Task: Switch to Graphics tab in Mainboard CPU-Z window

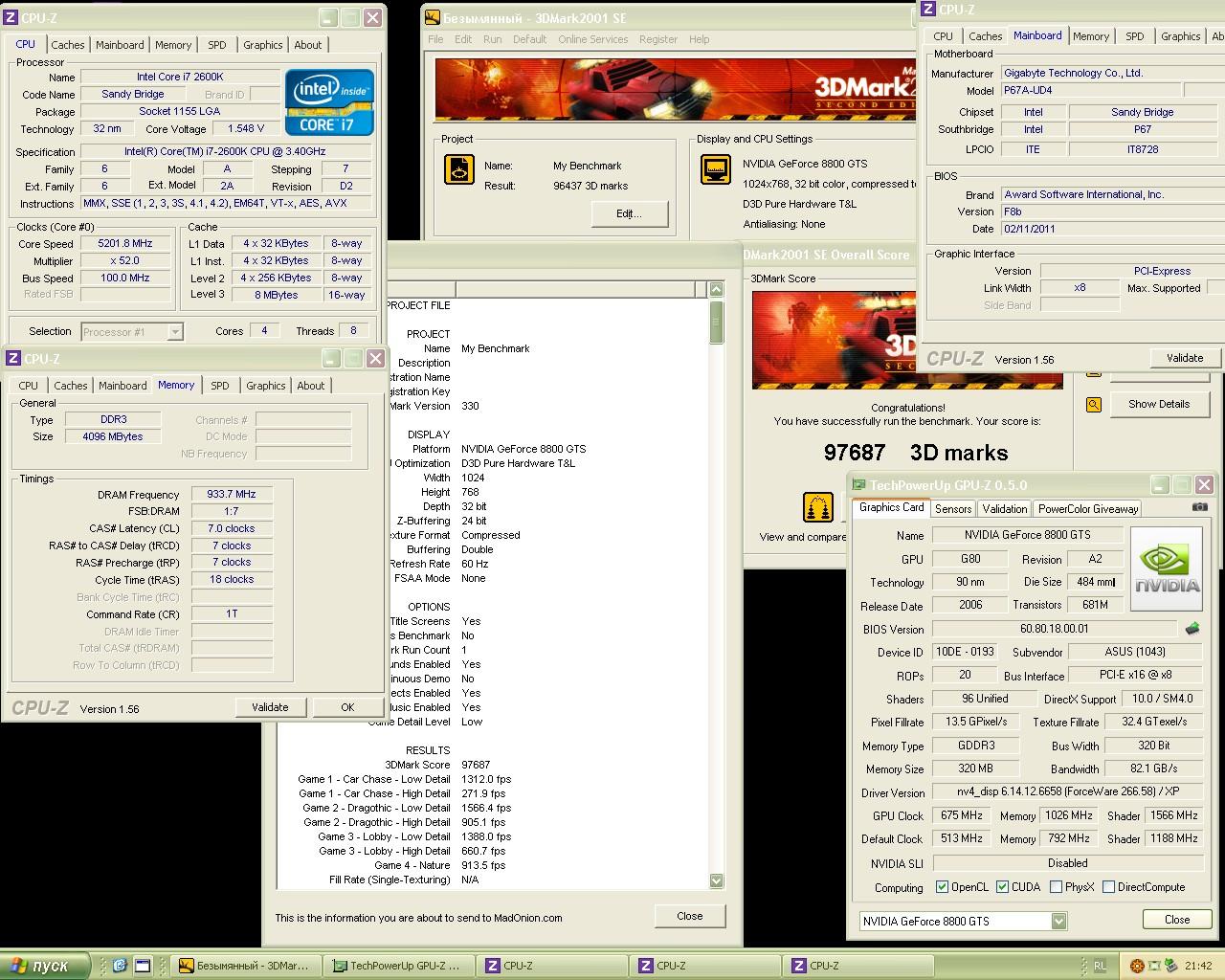Action: click(1180, 36)
